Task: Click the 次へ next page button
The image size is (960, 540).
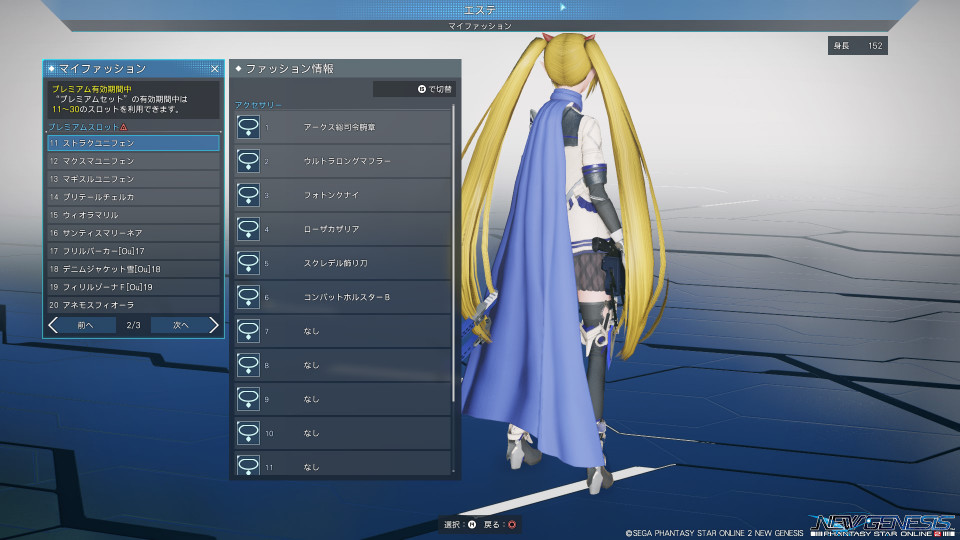Action: point(181,325)
